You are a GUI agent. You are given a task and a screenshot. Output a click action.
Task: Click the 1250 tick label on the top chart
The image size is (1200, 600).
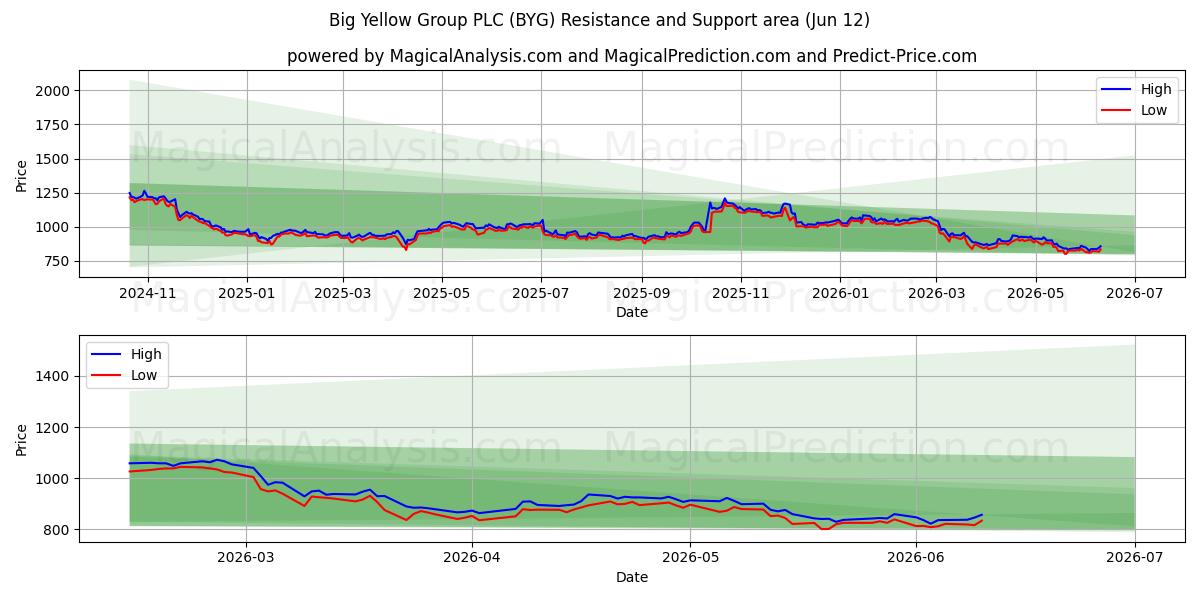pyautogui.click(x=53, y=193)
